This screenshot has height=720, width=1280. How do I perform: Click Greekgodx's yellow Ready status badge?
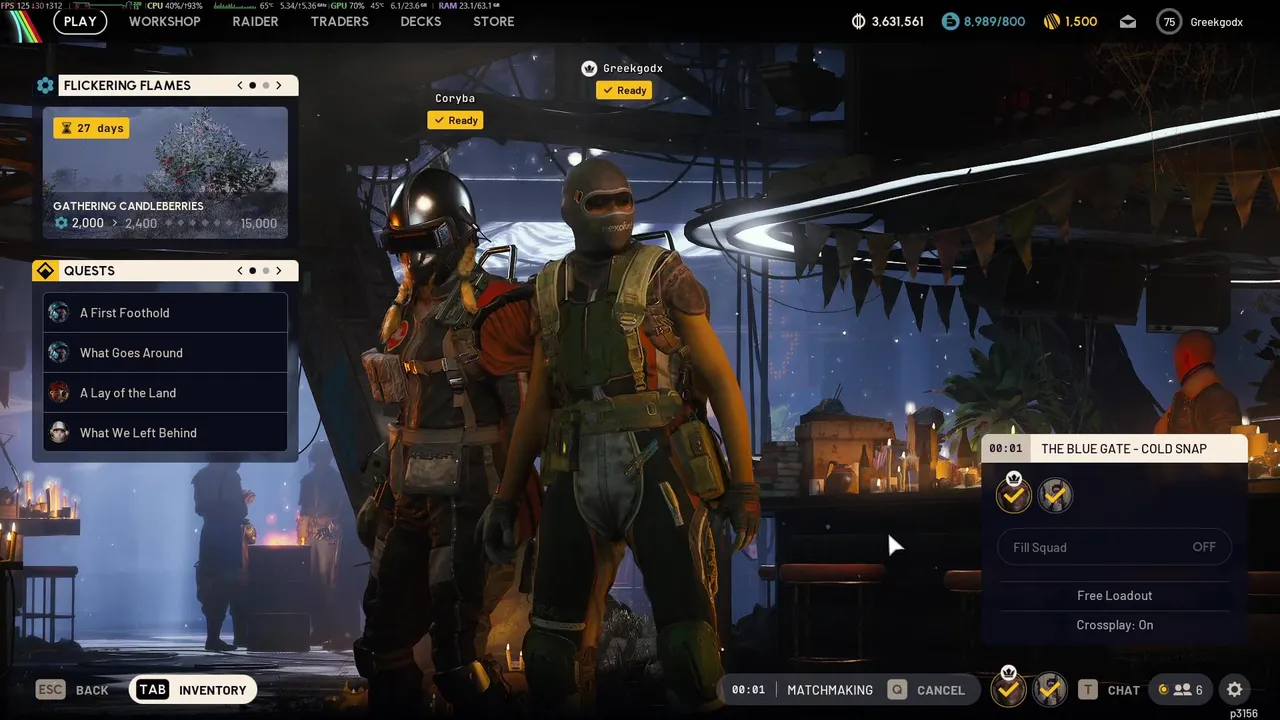coord(624,90)
